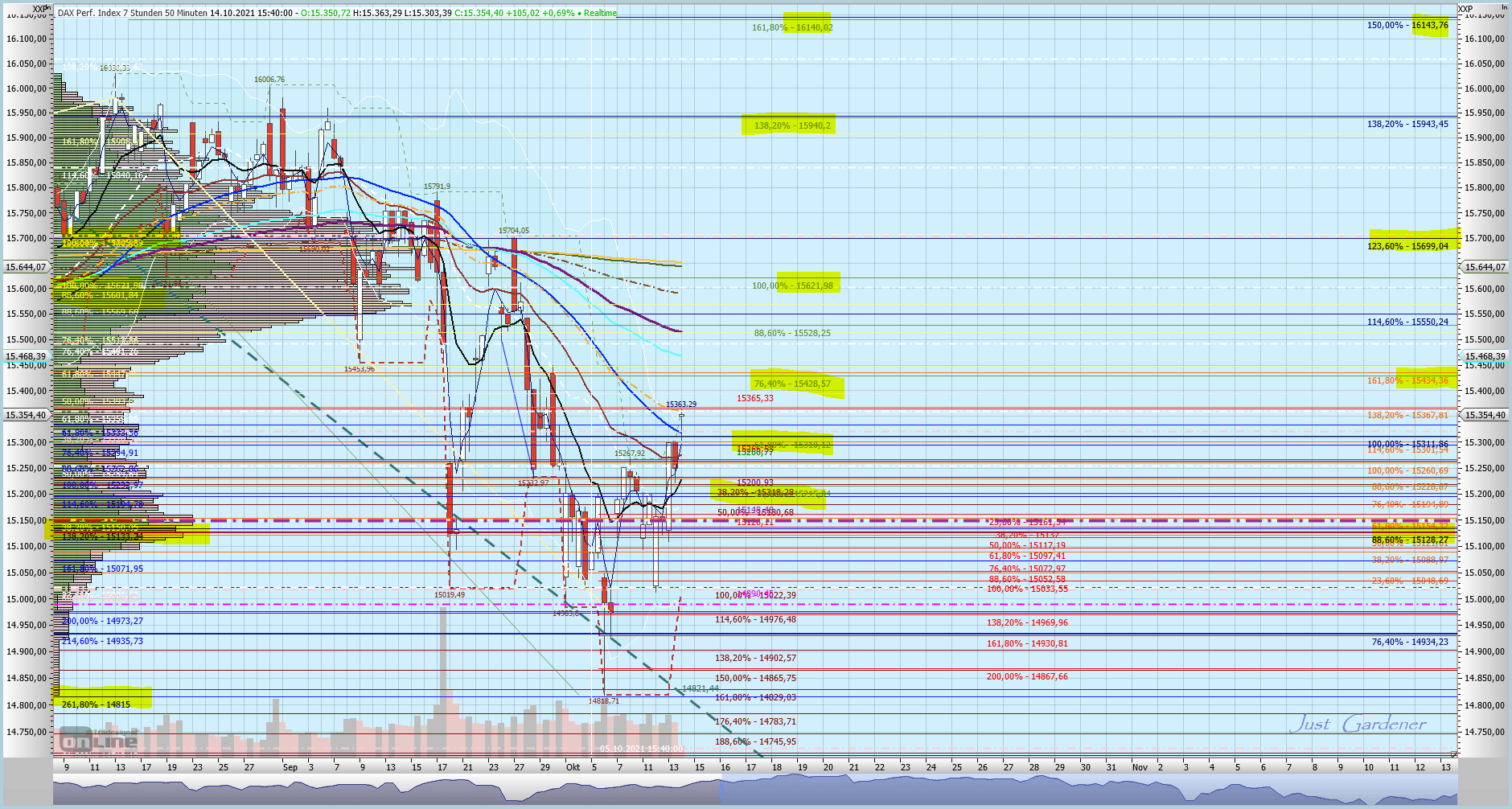Click the highlighted 261,80% - 14815 label
Screen dimensions: 1512x809
pos(96,704)
